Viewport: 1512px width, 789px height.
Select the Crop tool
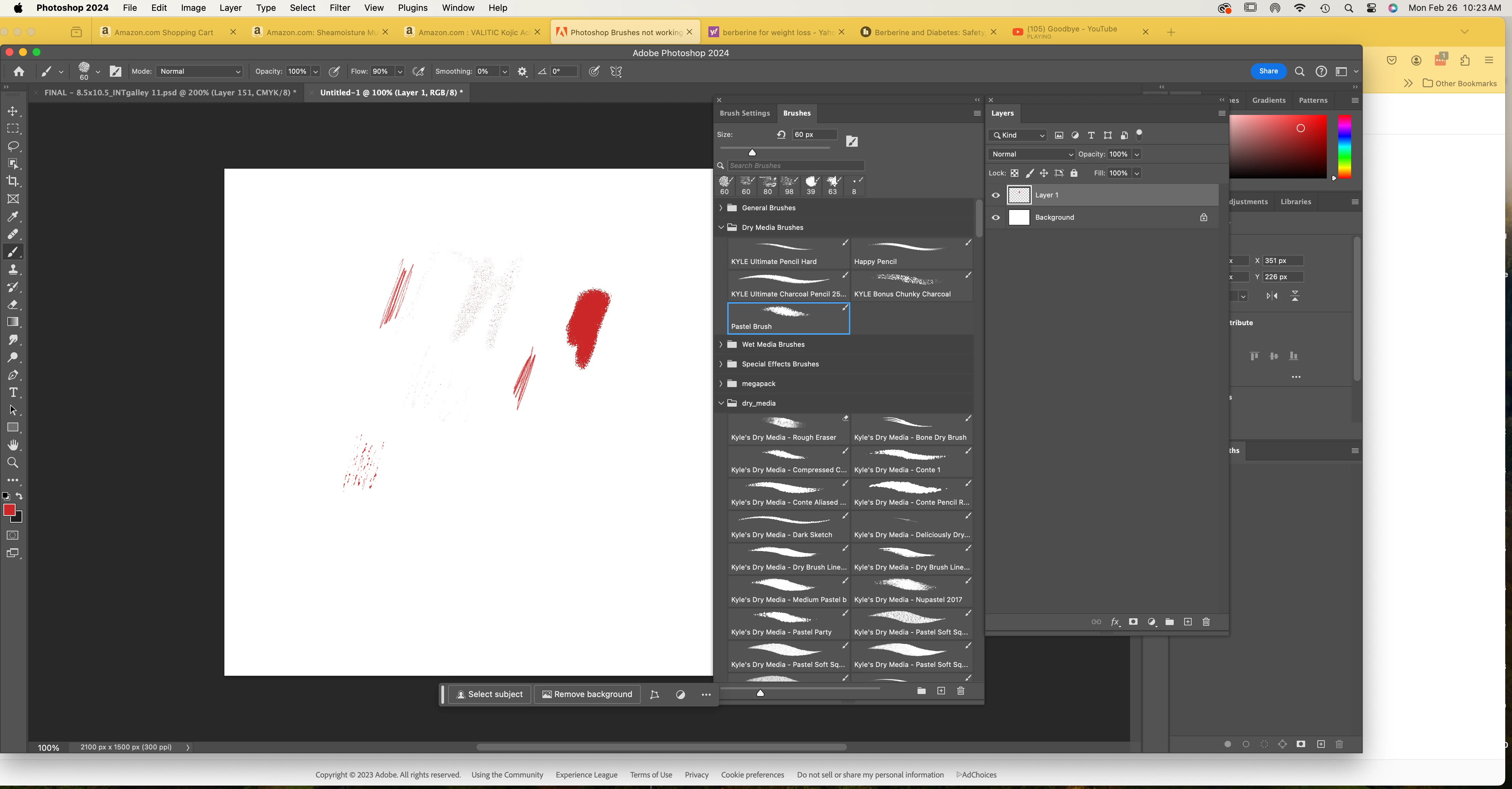pos(13,182)
